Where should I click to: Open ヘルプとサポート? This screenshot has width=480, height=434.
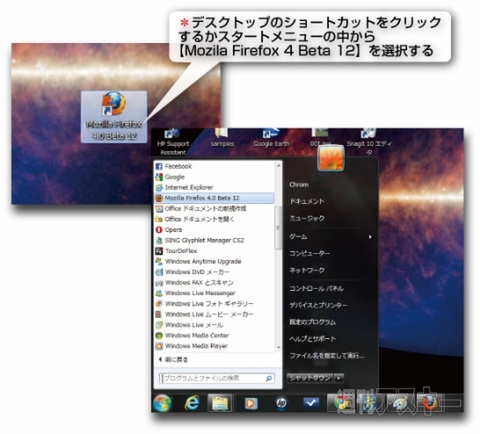coord(313,339)
